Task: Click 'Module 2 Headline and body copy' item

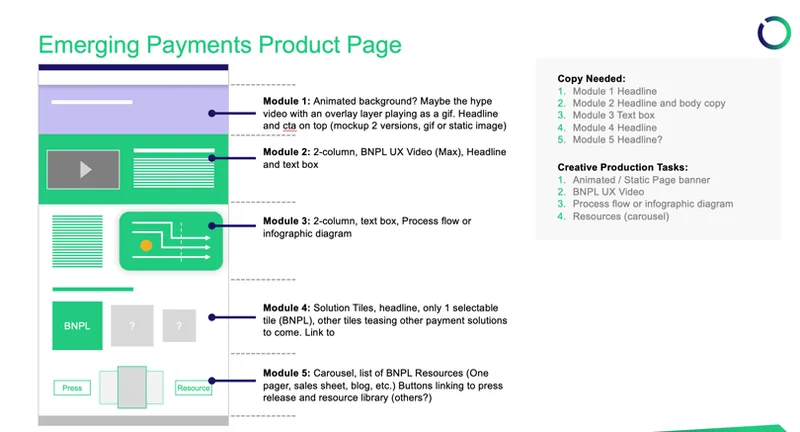Action: pyautogui.click(x=648, y=103)
